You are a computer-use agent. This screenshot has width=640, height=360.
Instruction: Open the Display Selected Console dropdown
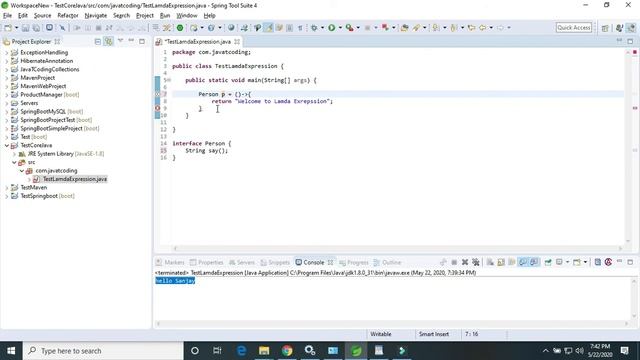tap(567, 262)
